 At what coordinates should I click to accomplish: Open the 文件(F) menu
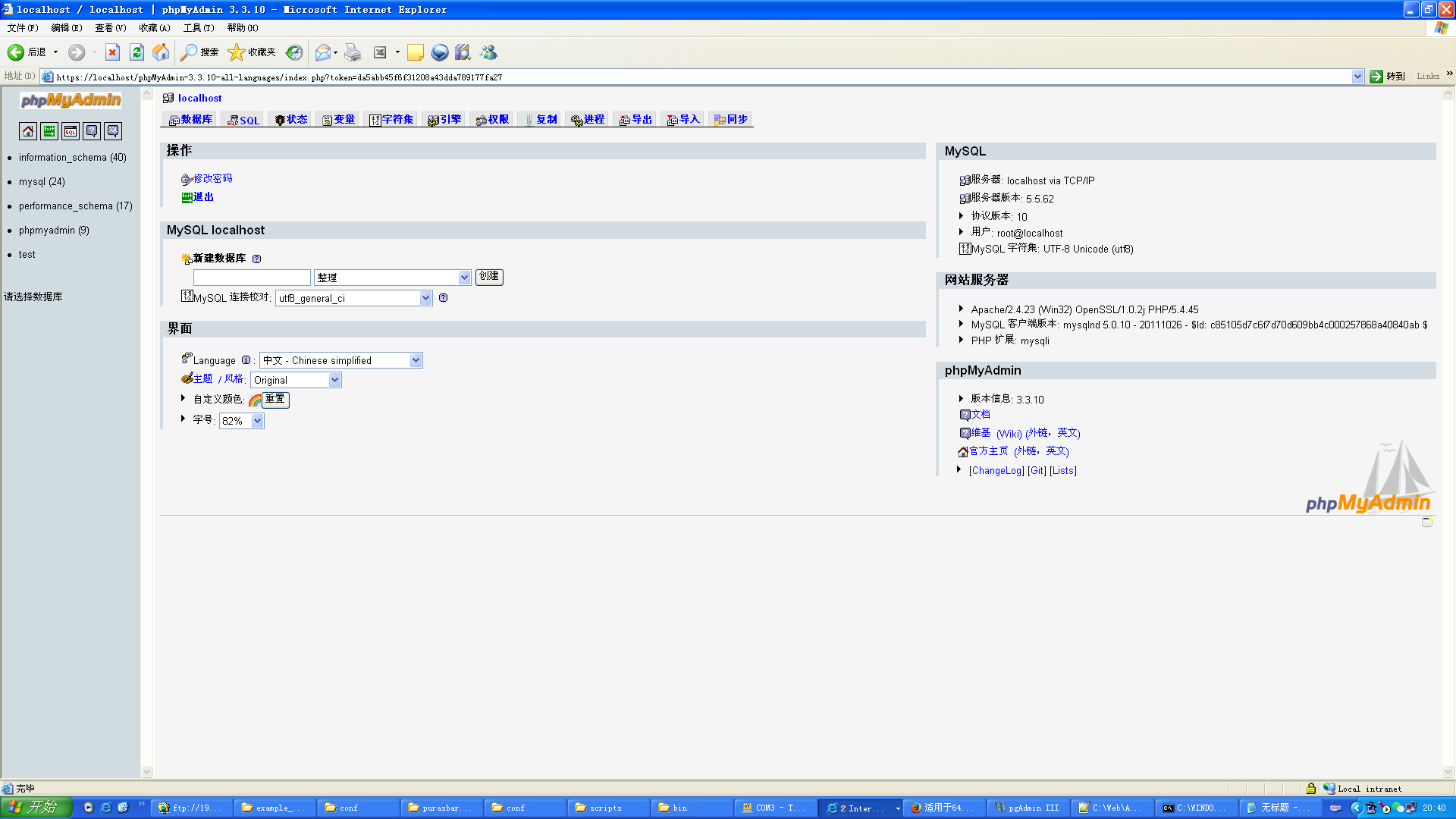click(x=23, y=28)
